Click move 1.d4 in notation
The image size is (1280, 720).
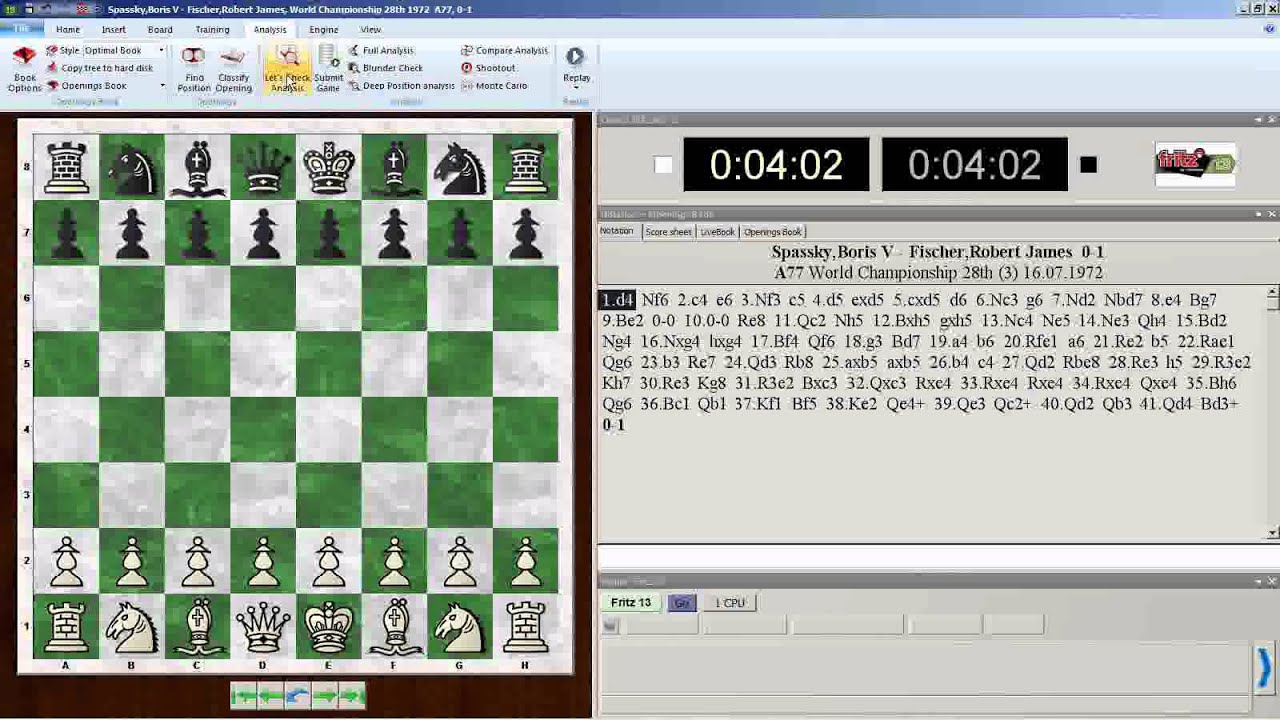coord(617,300)
